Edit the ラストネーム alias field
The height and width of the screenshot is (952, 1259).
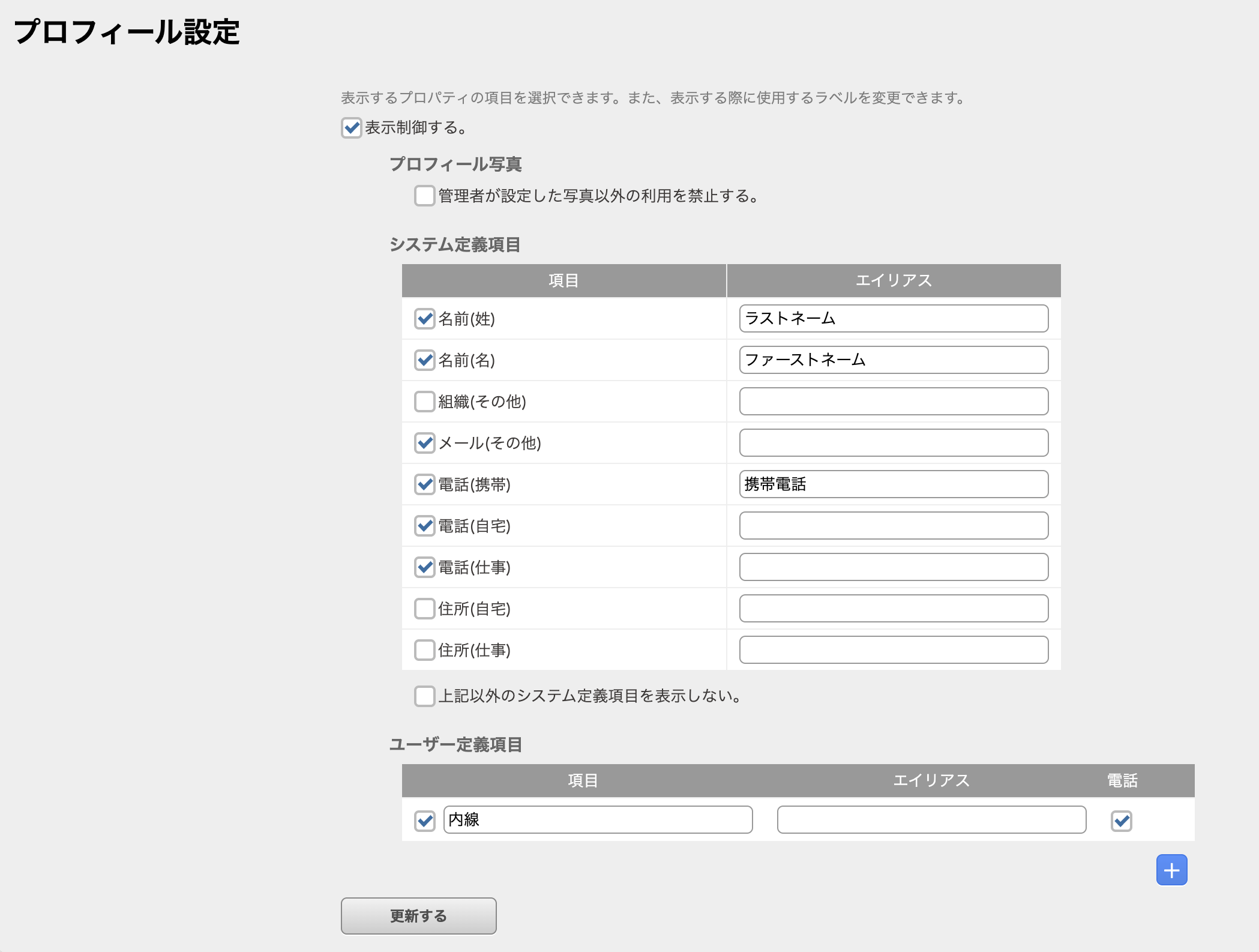[894, 319]
